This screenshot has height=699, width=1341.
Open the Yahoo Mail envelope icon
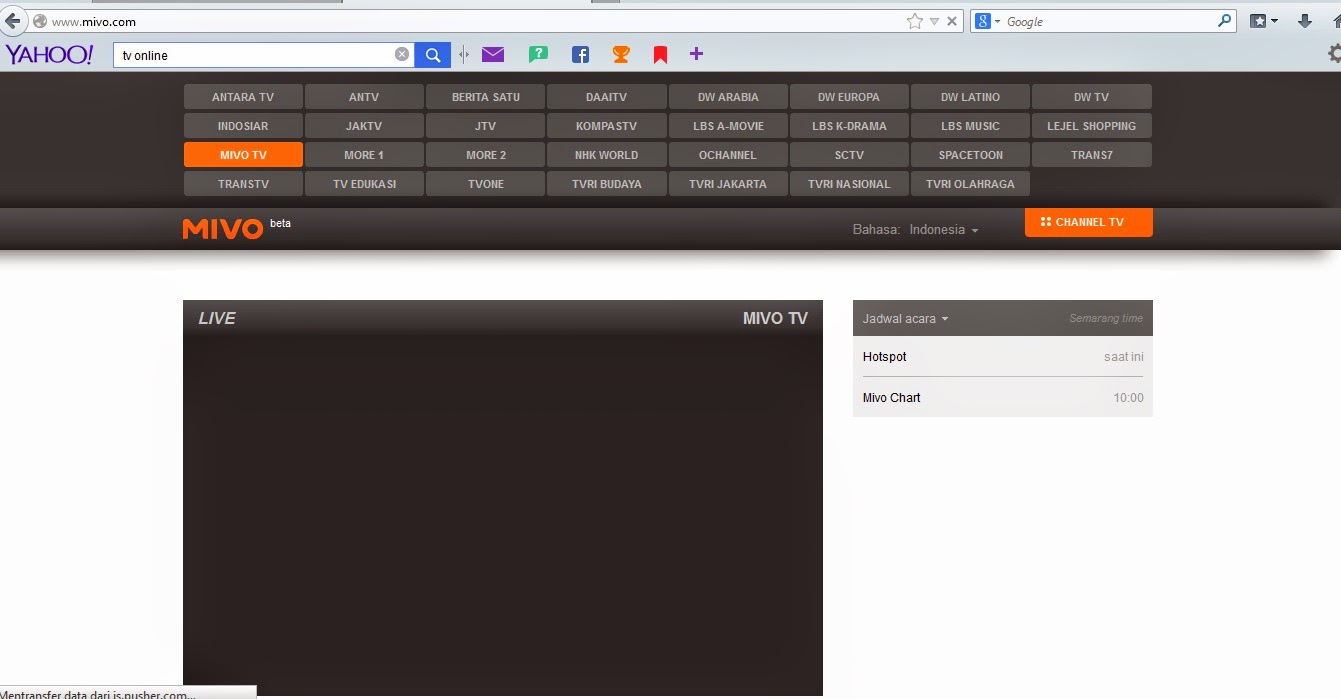pos(493,55)
